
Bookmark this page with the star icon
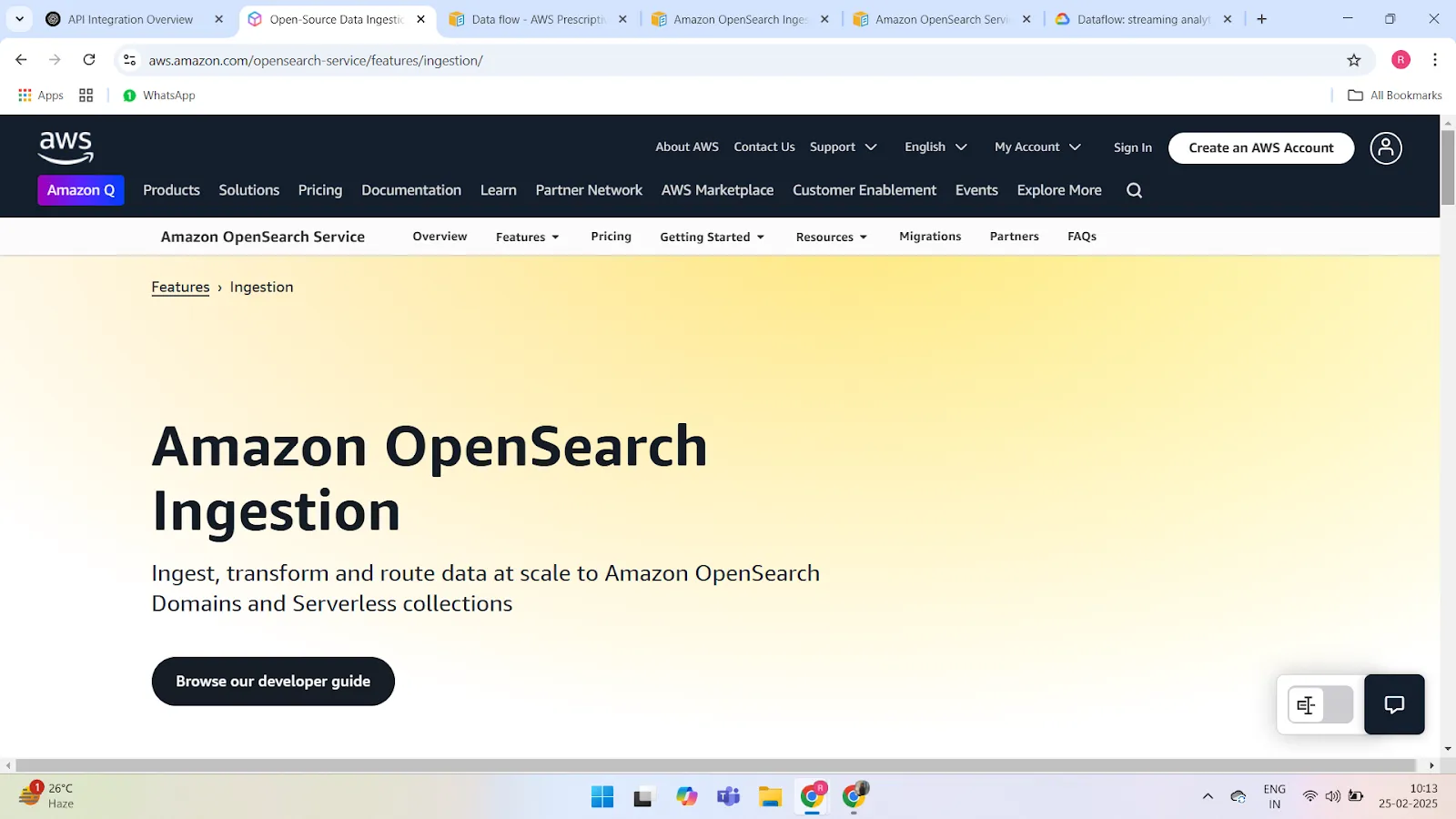pos(1354,60)
